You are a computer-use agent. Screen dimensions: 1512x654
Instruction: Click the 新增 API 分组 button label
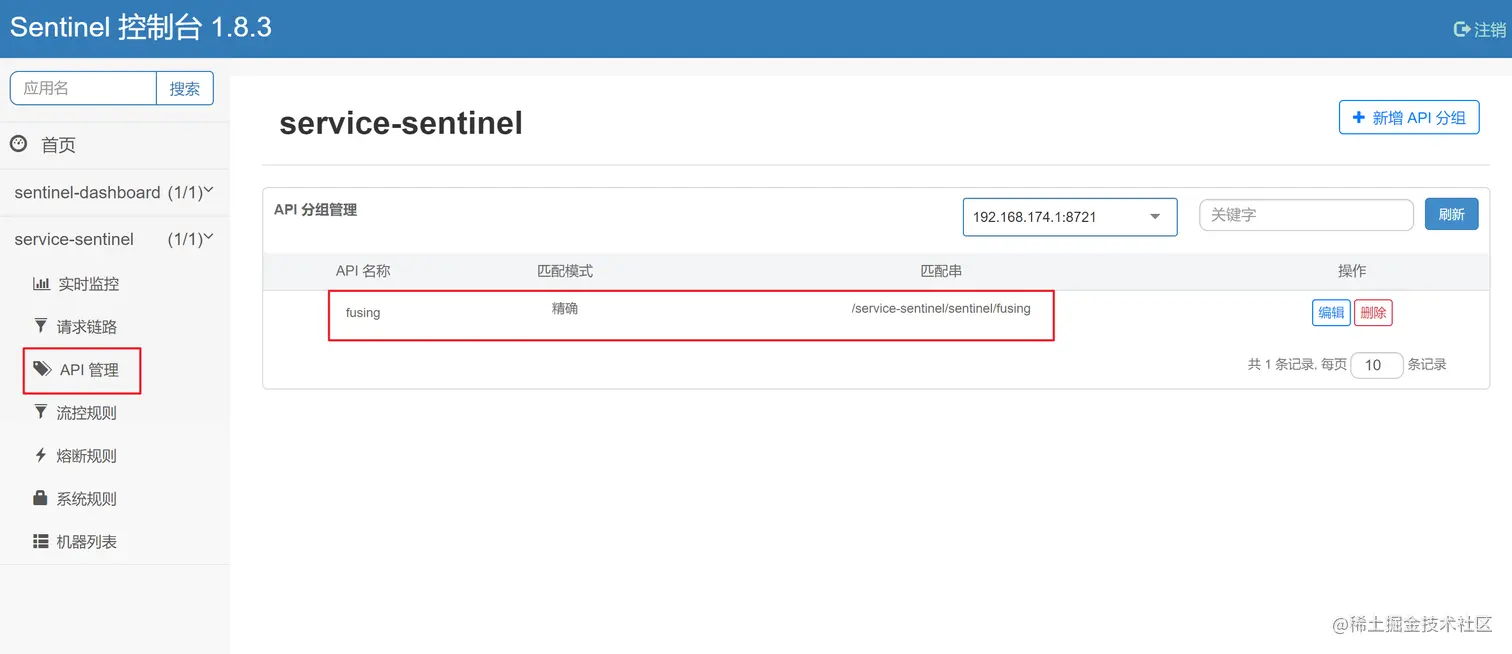click(1419, 118)
